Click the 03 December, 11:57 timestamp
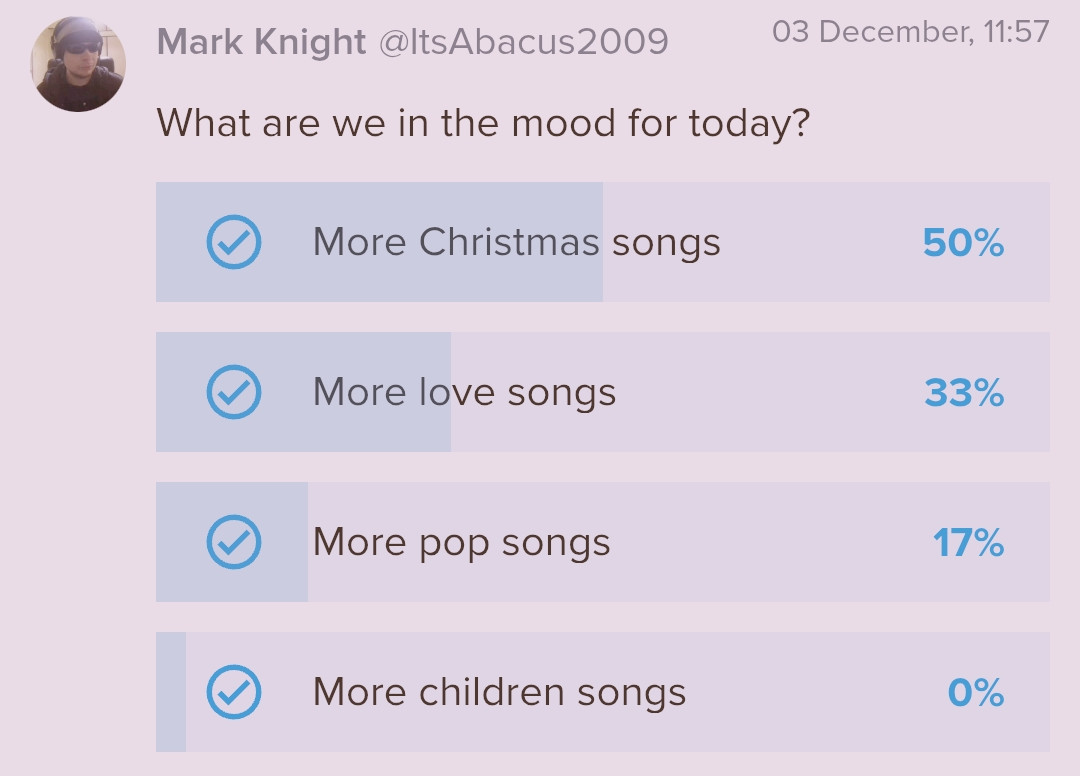 pyautogui.click(x=910, y=32)
